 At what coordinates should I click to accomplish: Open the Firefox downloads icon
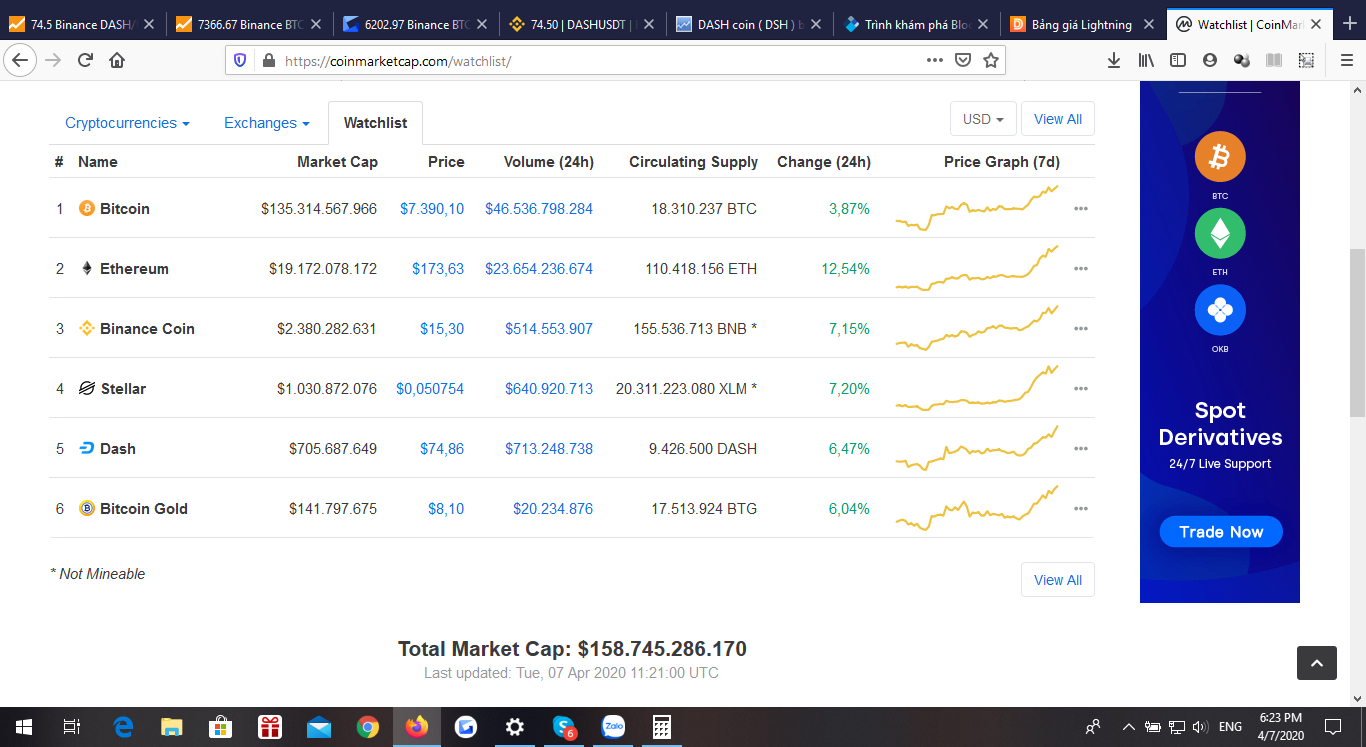point(1114,60)
